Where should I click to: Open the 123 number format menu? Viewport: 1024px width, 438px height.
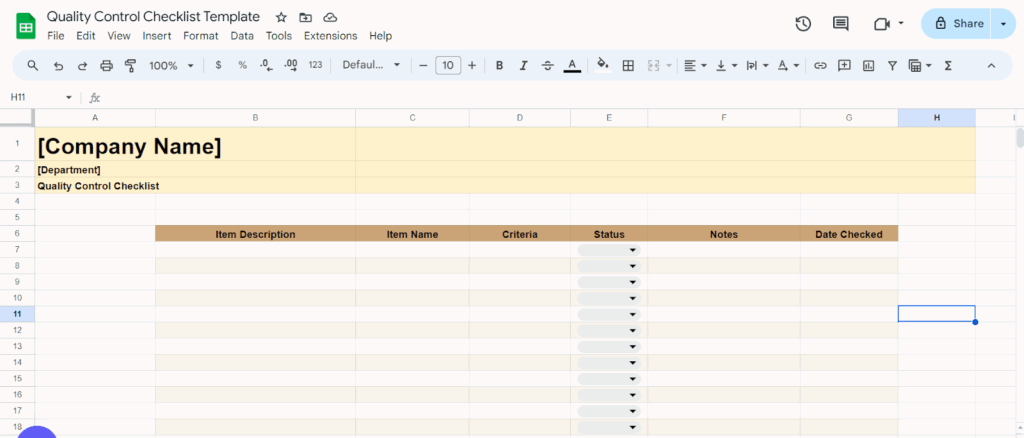315,65
